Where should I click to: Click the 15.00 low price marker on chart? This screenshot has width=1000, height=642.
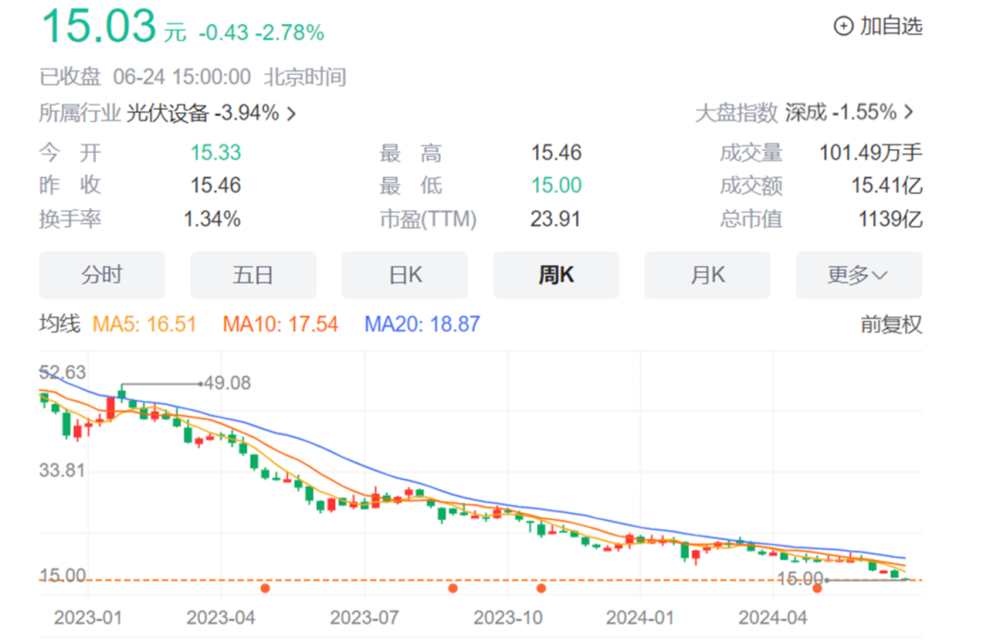coord(799,579)
